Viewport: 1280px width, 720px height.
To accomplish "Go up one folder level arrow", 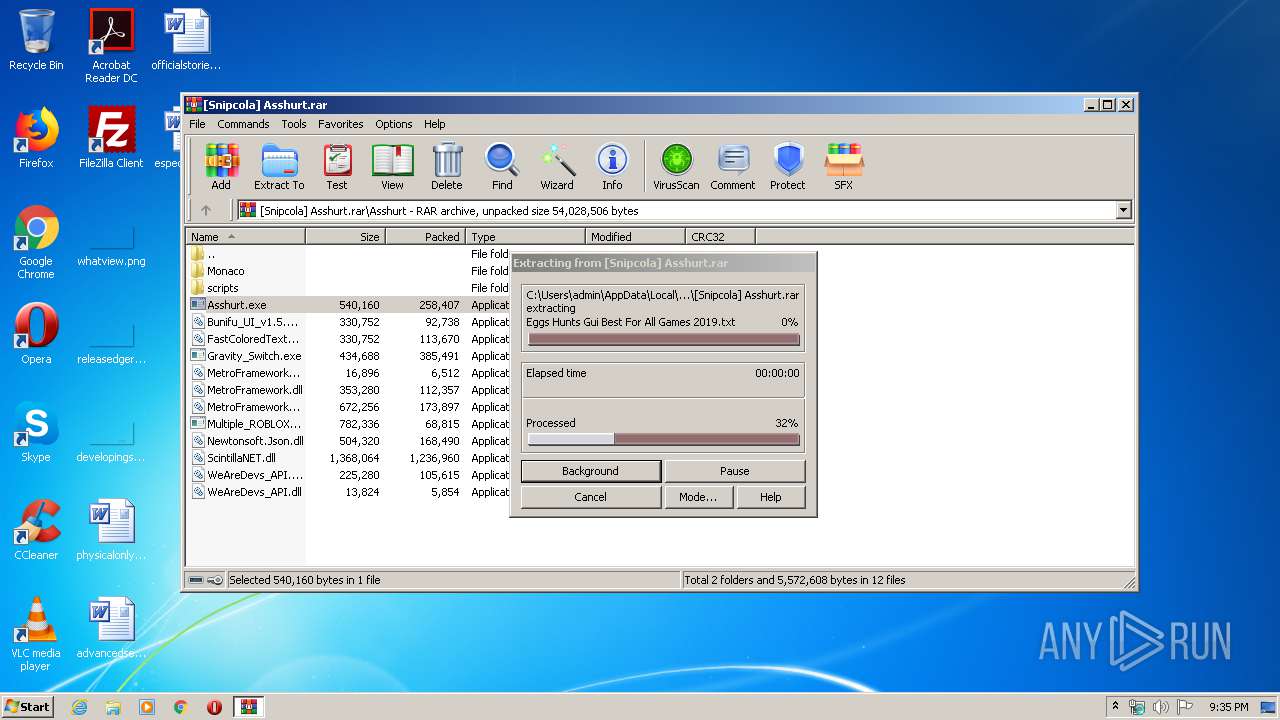I will [206, 210].
